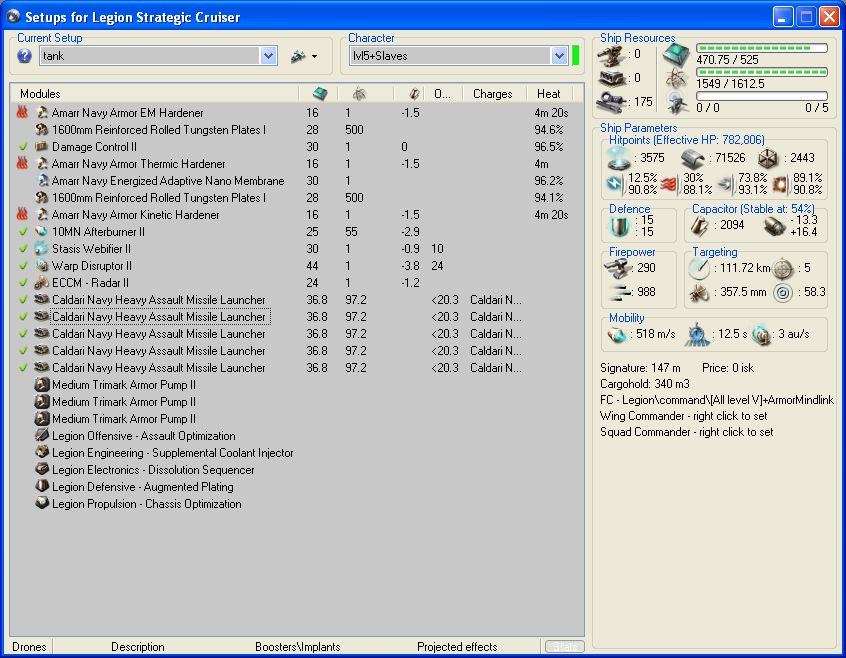The image size is (846, 658).
Task: Toggle checkmark on dotted-outline selected missile launcher row
Action: 23,317
